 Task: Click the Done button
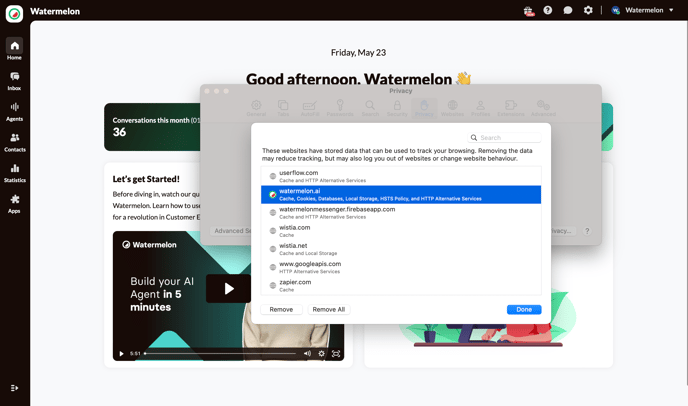524,309
